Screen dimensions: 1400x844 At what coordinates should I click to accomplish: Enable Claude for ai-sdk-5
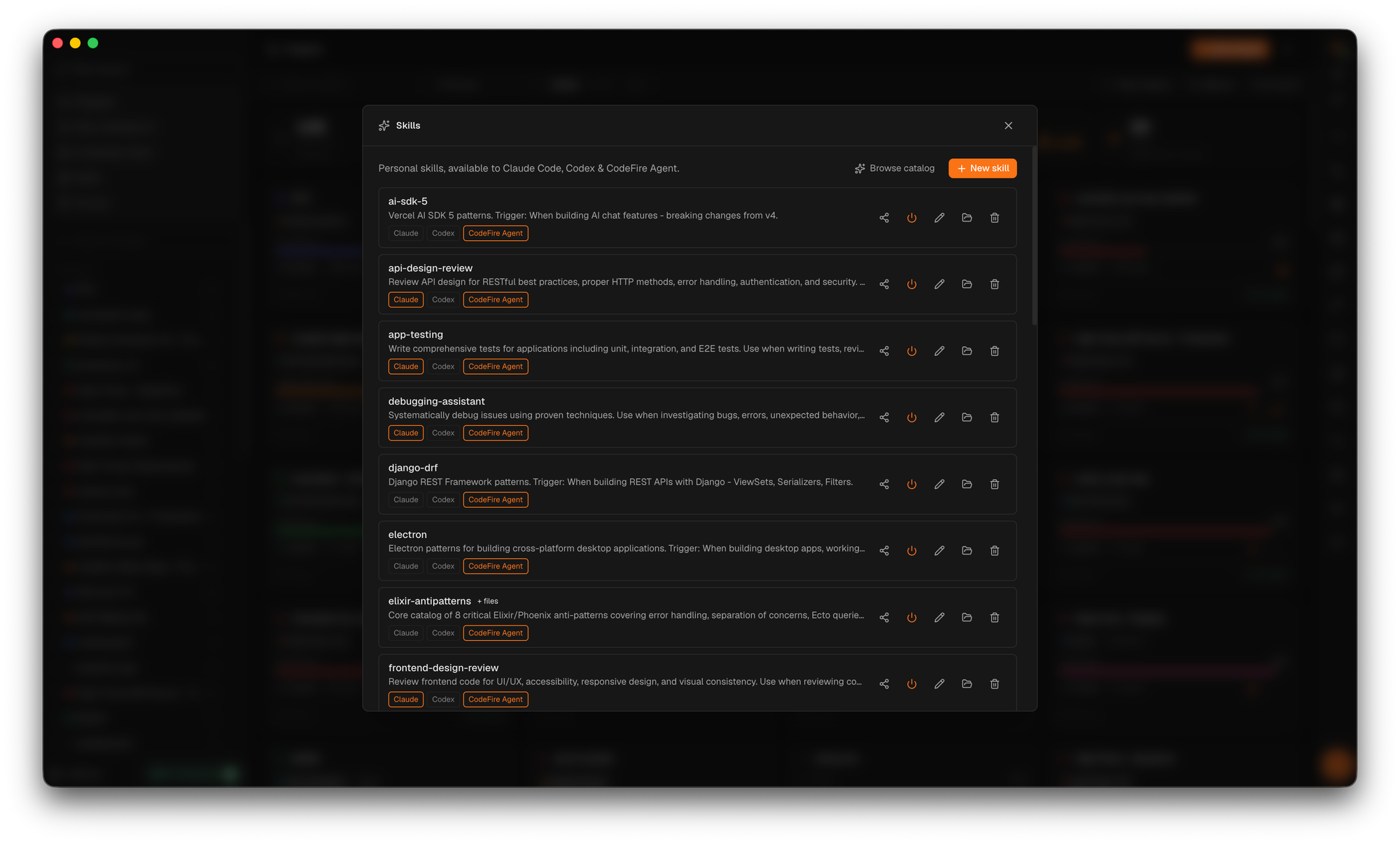(406, 233)
